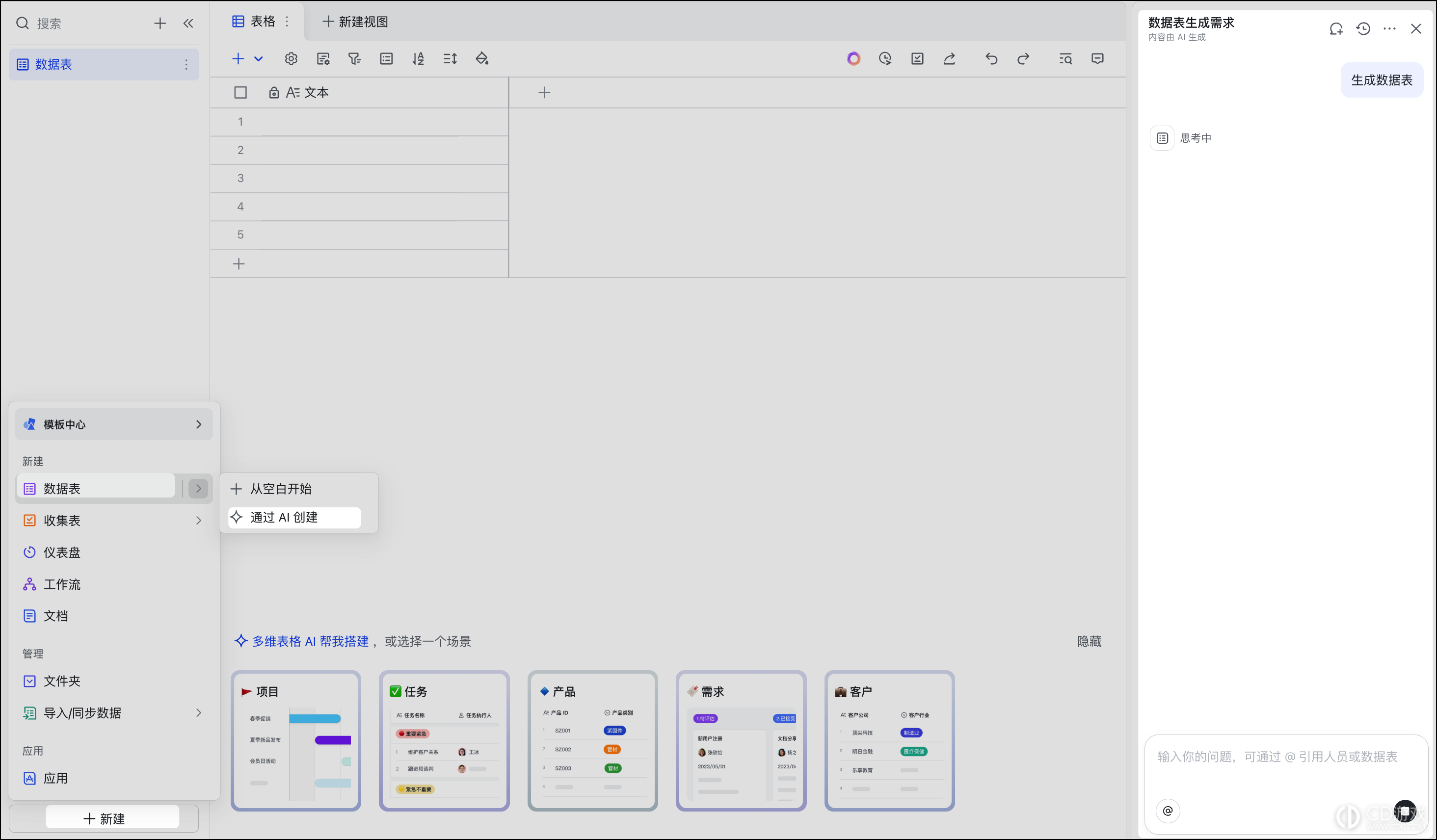The image size is (1437, 840).
Task: Expand the 导入/同步数据 submenu
Action: point(198,712)
